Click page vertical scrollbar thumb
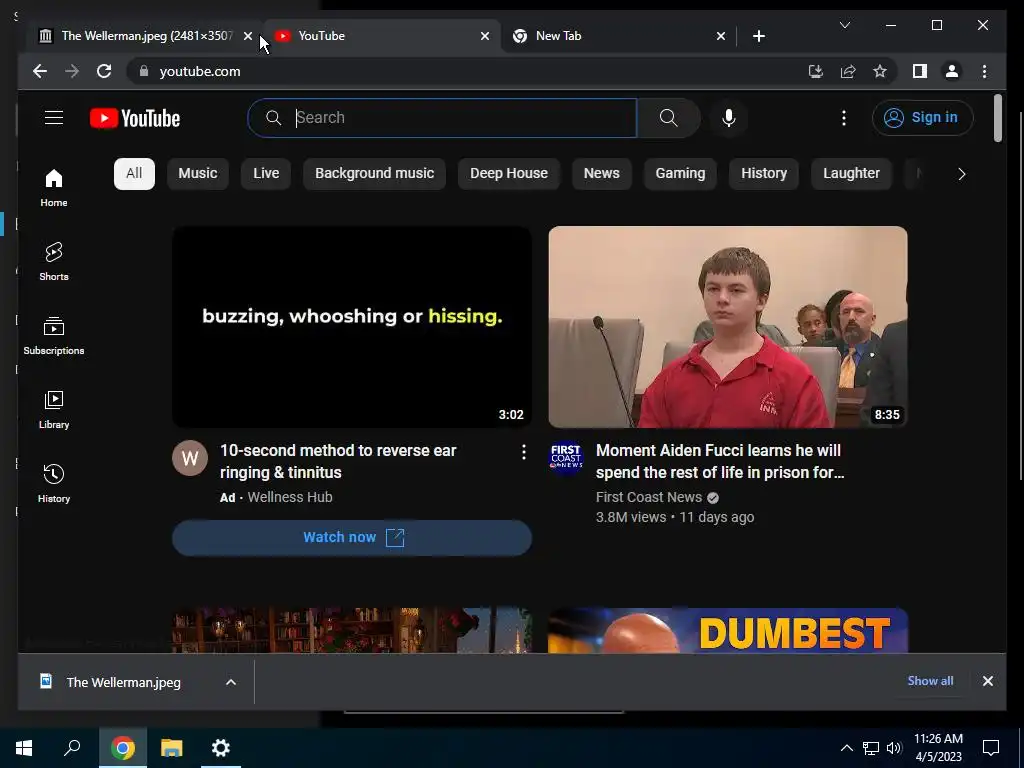1024x768 pixels. (x=997, y=118)
